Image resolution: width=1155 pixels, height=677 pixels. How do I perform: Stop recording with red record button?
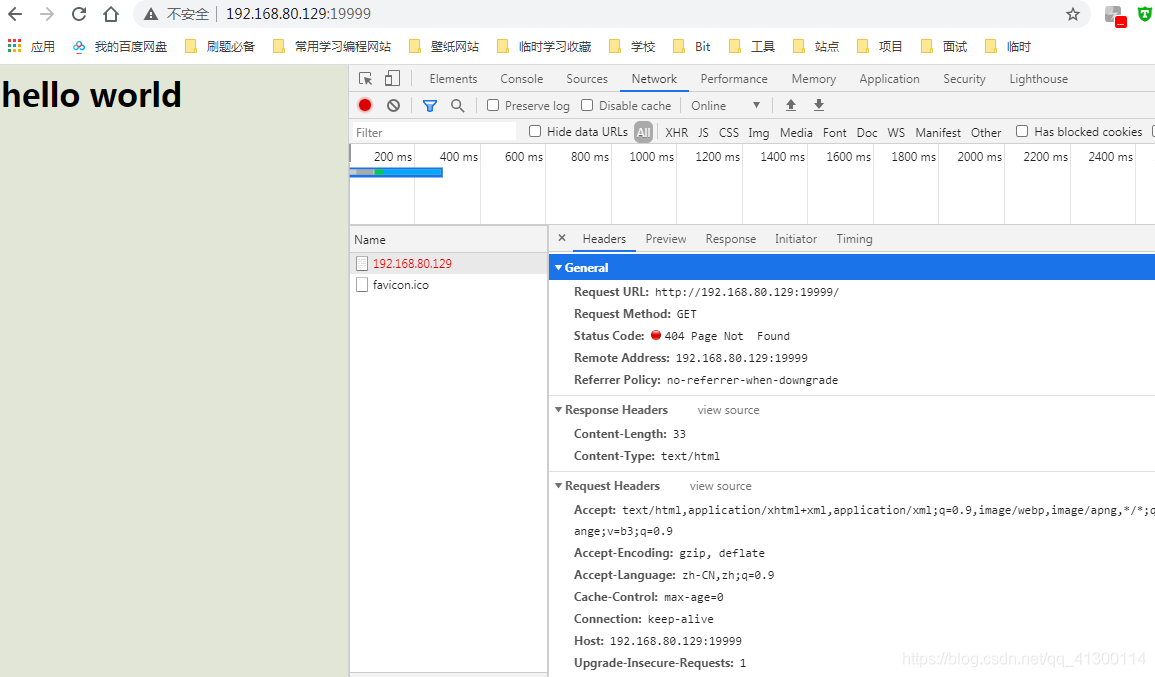(x=364, y=105)
